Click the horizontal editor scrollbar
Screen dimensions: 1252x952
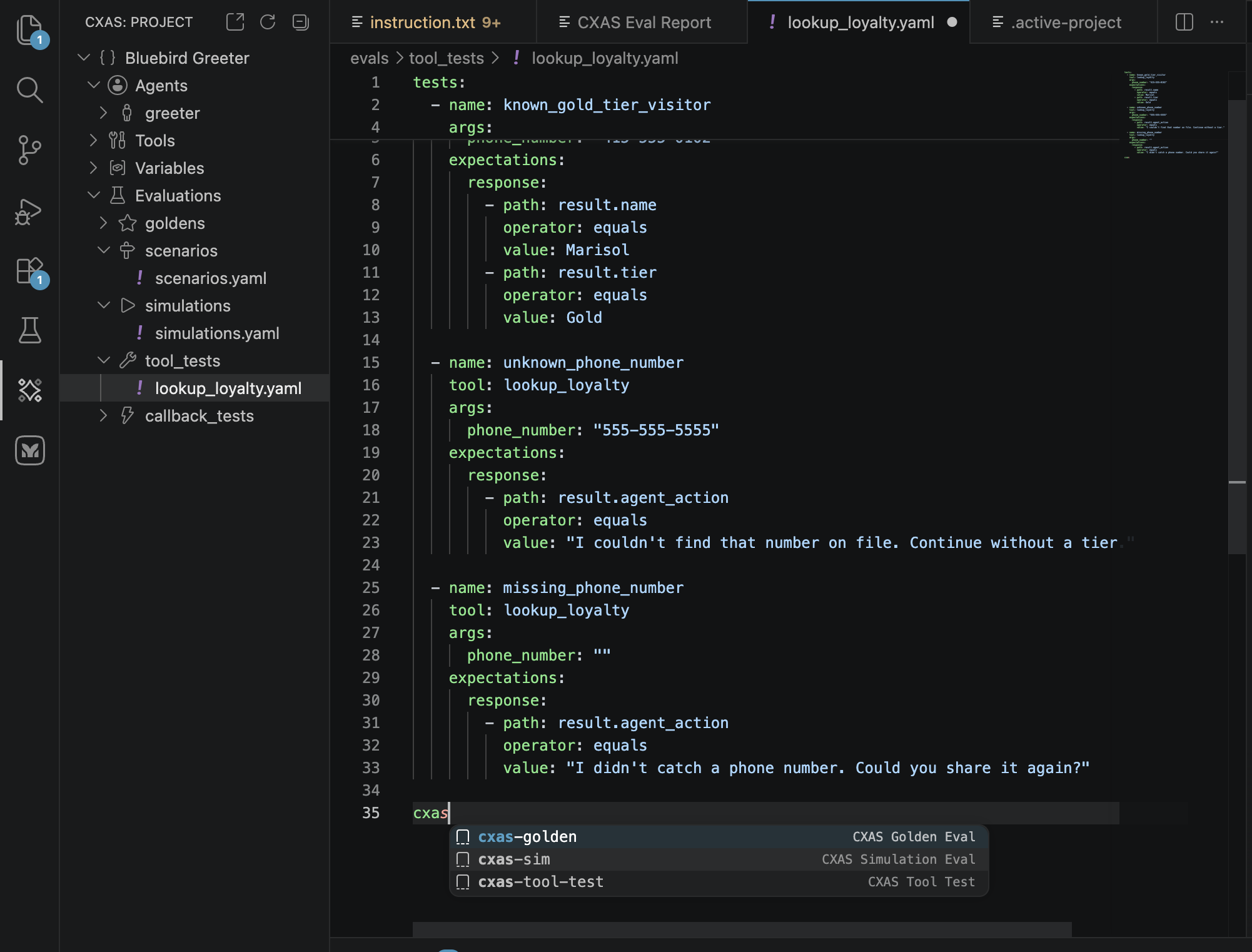tap(742, 929)
